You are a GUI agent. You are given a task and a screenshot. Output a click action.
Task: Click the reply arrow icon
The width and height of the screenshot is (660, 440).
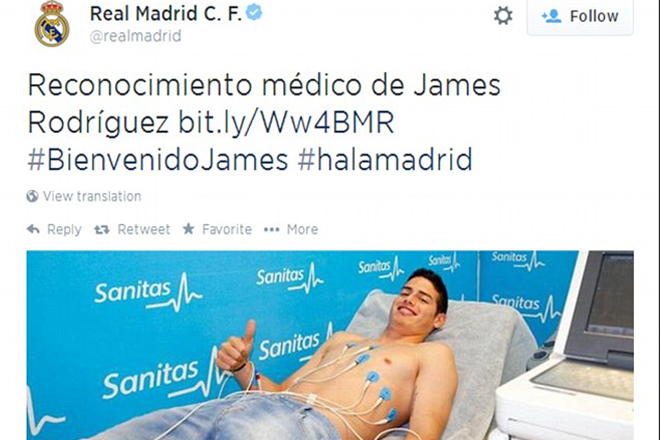(33, 229)
